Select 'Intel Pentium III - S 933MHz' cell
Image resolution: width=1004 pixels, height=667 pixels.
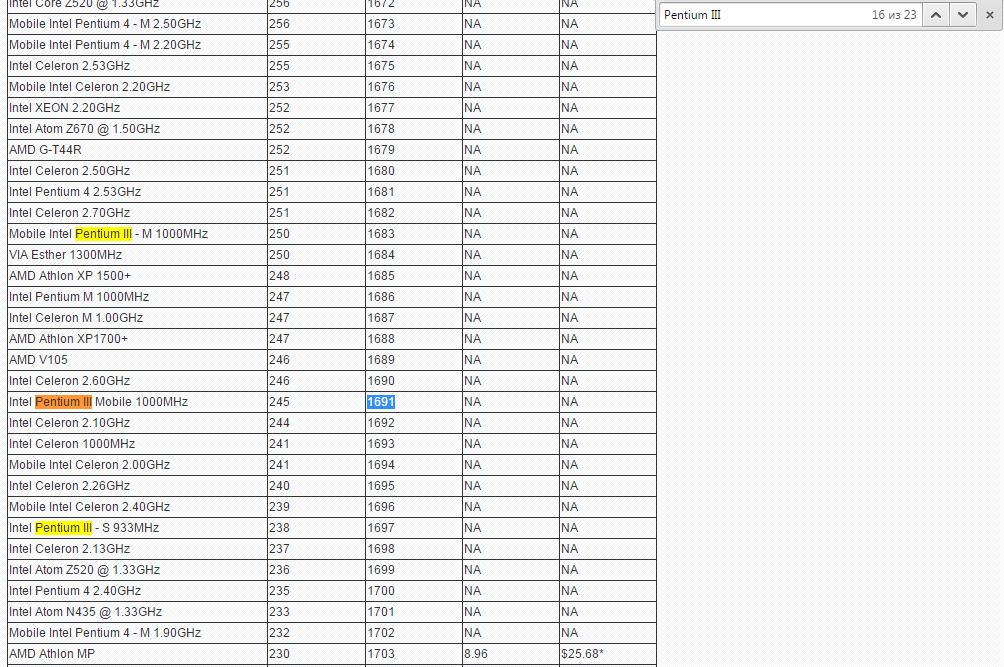pyautogui.click(x=137, y=528)
